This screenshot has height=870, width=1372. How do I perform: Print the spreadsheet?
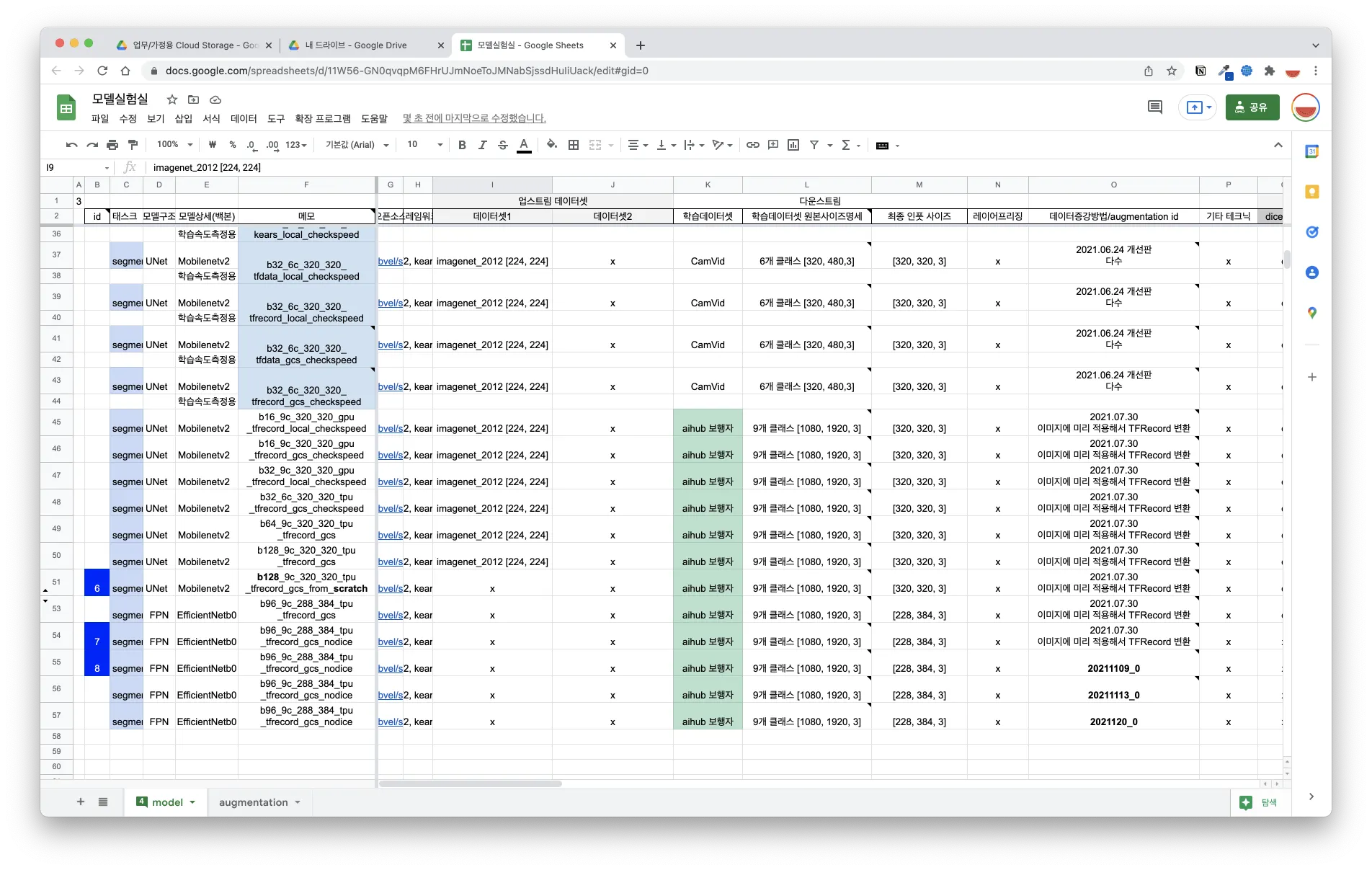click(x=112, y=145)
